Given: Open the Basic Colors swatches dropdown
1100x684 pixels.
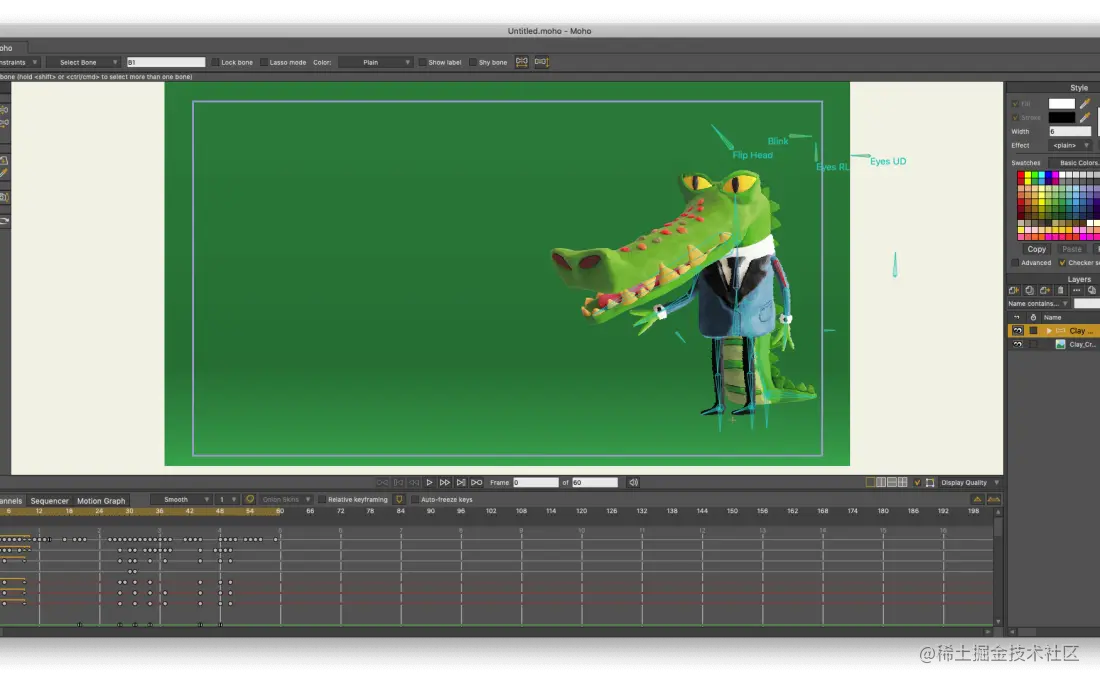Looking at the screenshot, I should tap(1075, 163).
